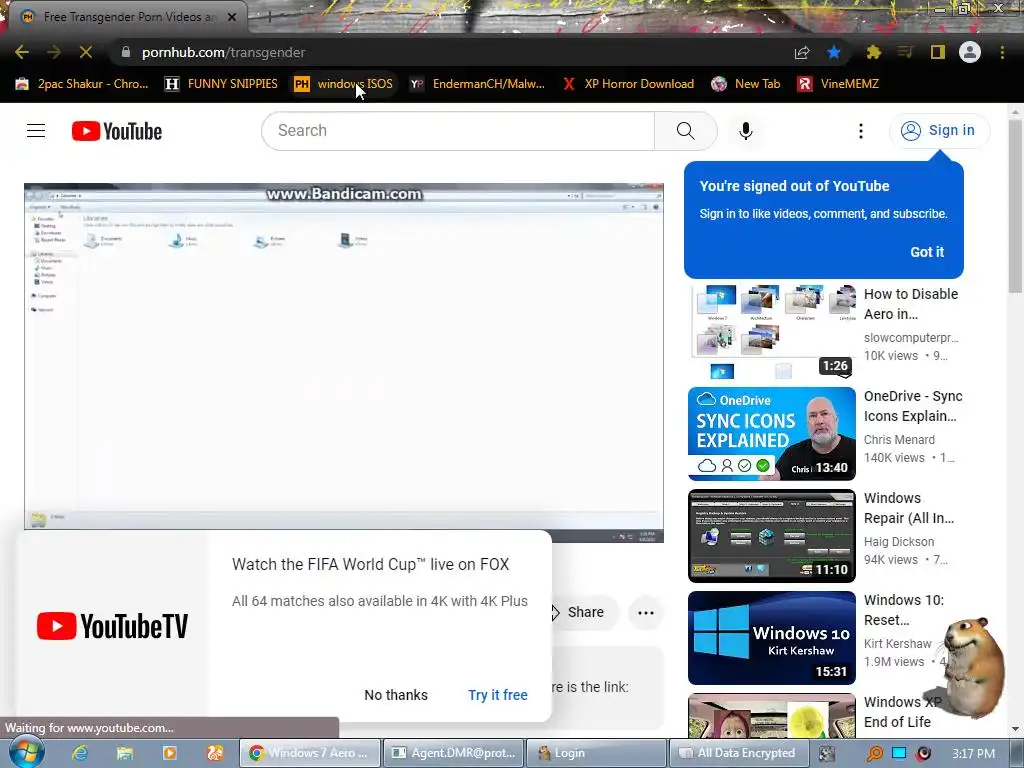Open Windows XP End of Life thumbnail
The height and width of the screenshot is (768, 1024).
point(772,715)
